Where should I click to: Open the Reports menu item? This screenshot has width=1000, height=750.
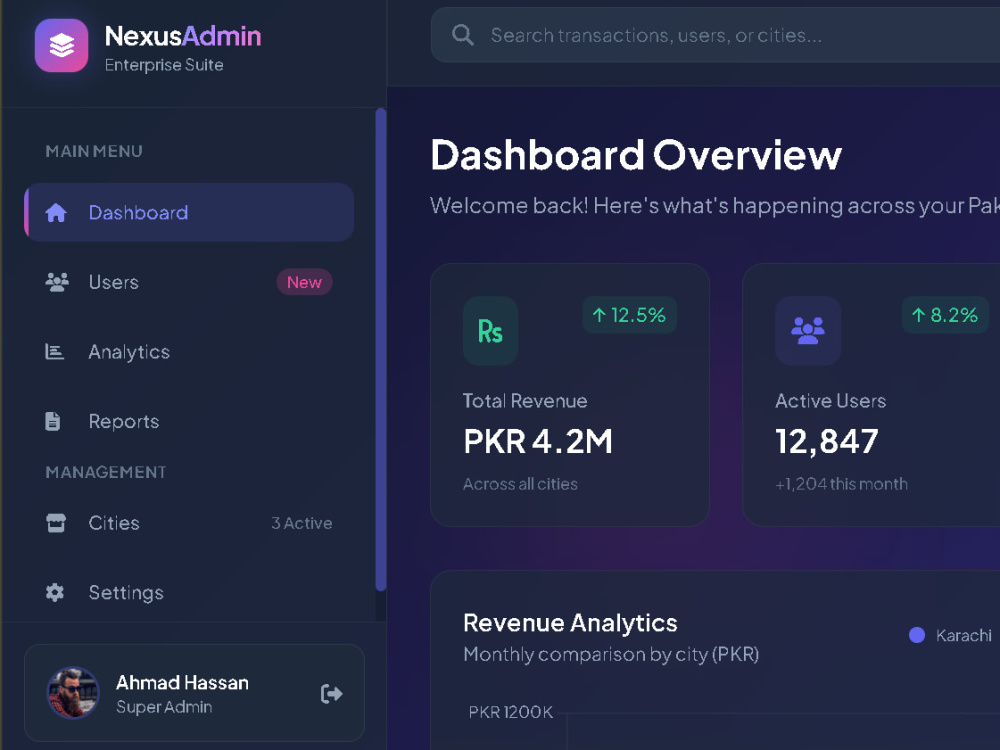189,421
